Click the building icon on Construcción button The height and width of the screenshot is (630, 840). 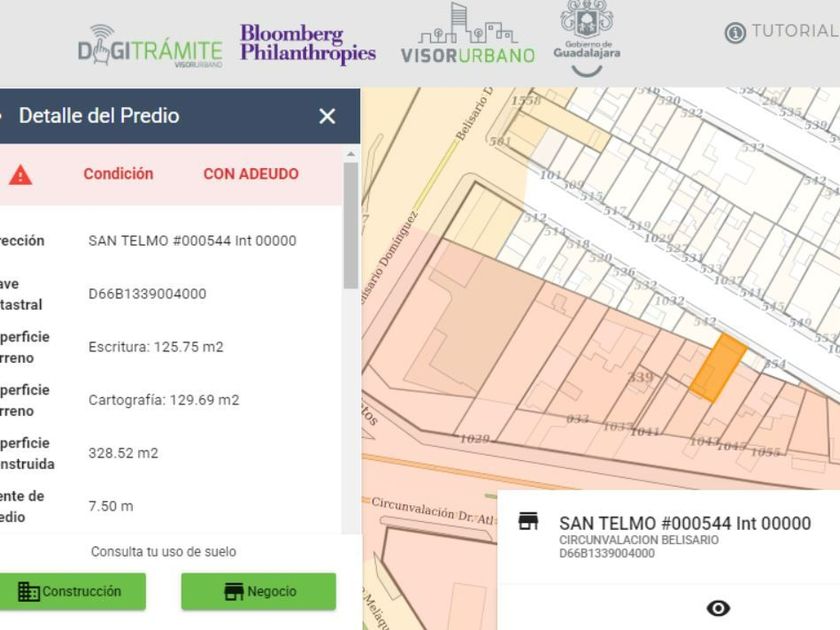click(29, 592)
